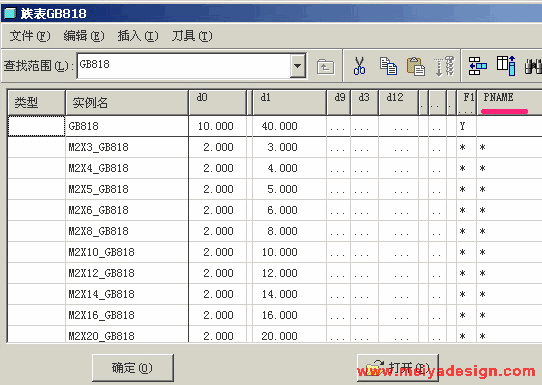Click F1 value Y in GB818 row
Screen dimensions: 542x385
(462, 126)
